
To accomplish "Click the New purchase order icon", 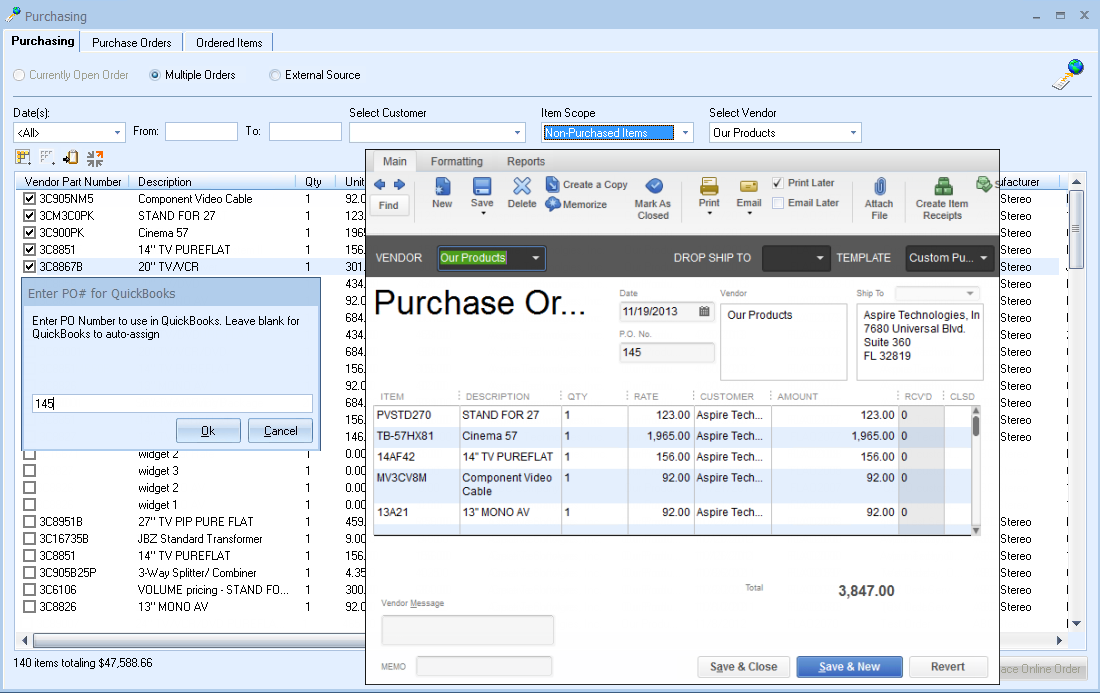I will point(442,187).
